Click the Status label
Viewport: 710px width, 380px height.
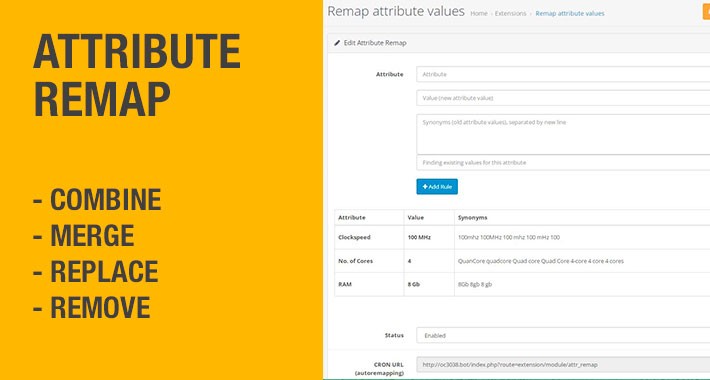point(394,336)
